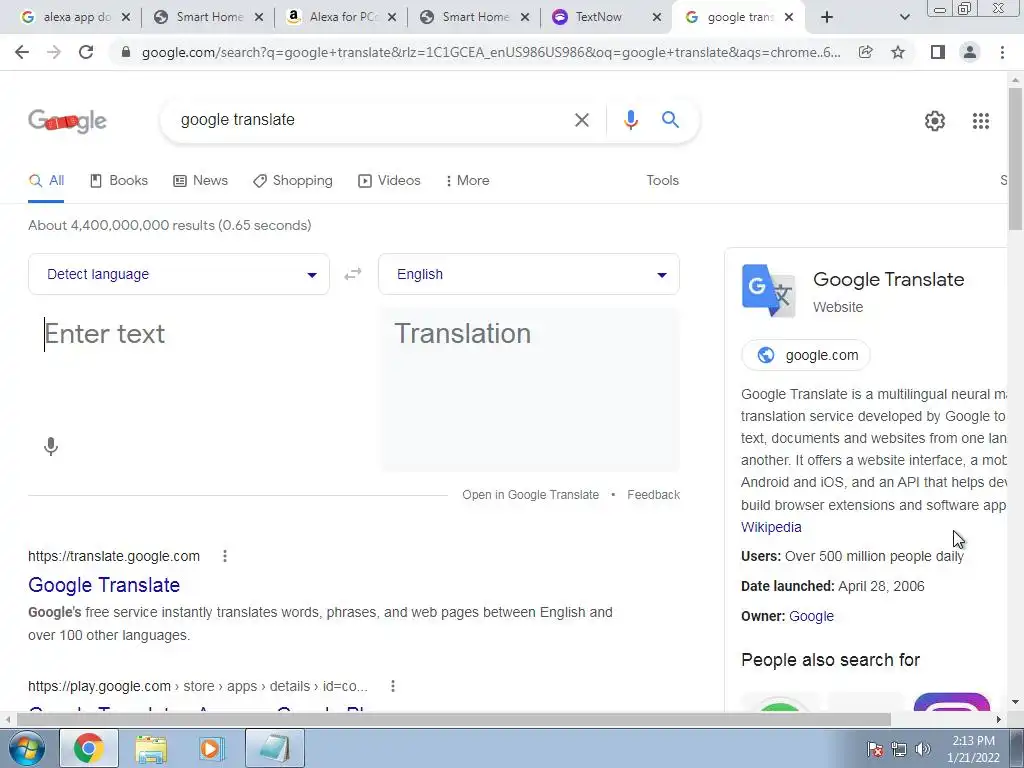This screenshot has height=768, width=1024.
Task: Click the vertical scrollbar thumb
Action: 1016,159
